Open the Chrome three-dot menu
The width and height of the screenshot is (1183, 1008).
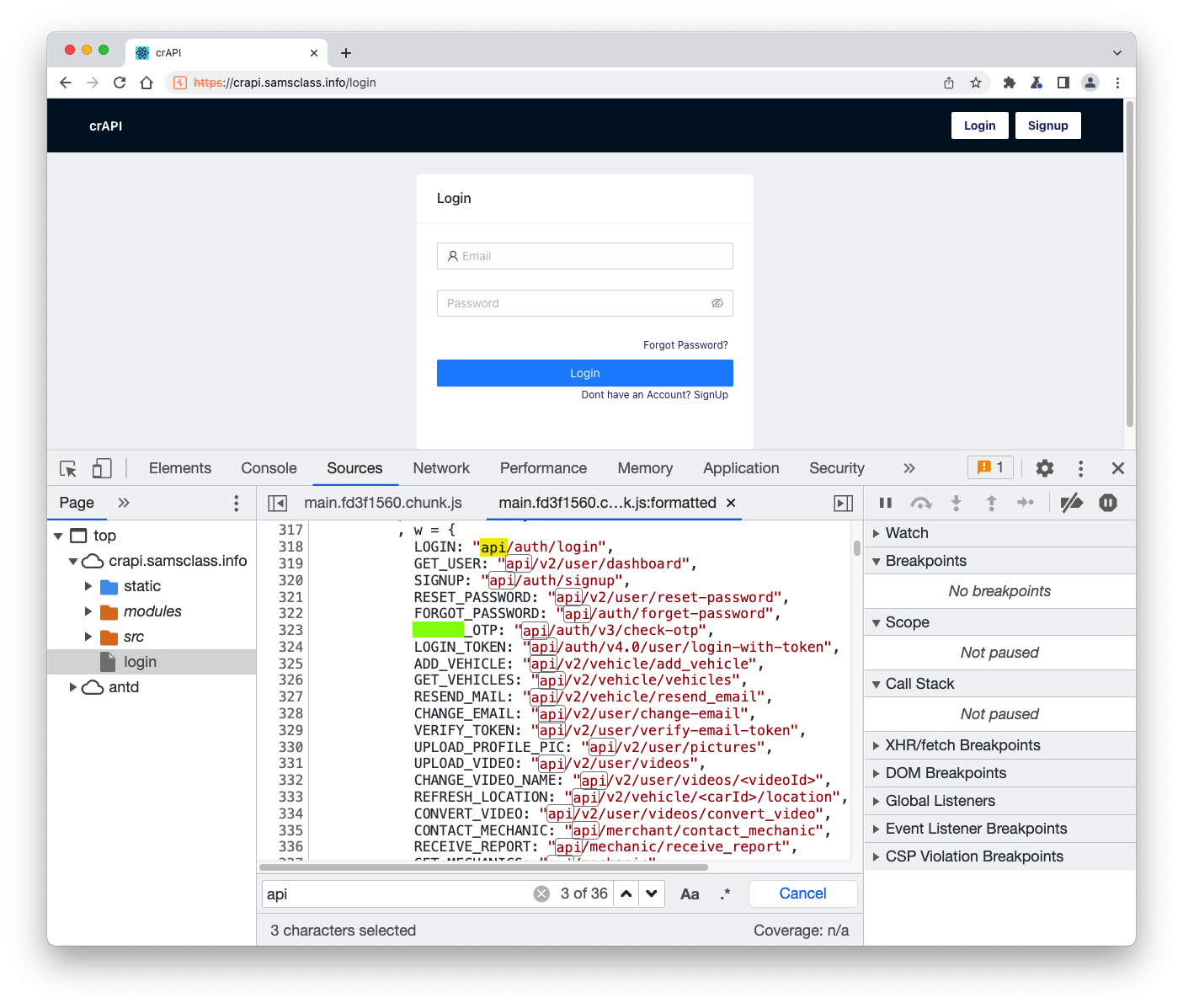pyautogui.click(x=1117, y=83)
